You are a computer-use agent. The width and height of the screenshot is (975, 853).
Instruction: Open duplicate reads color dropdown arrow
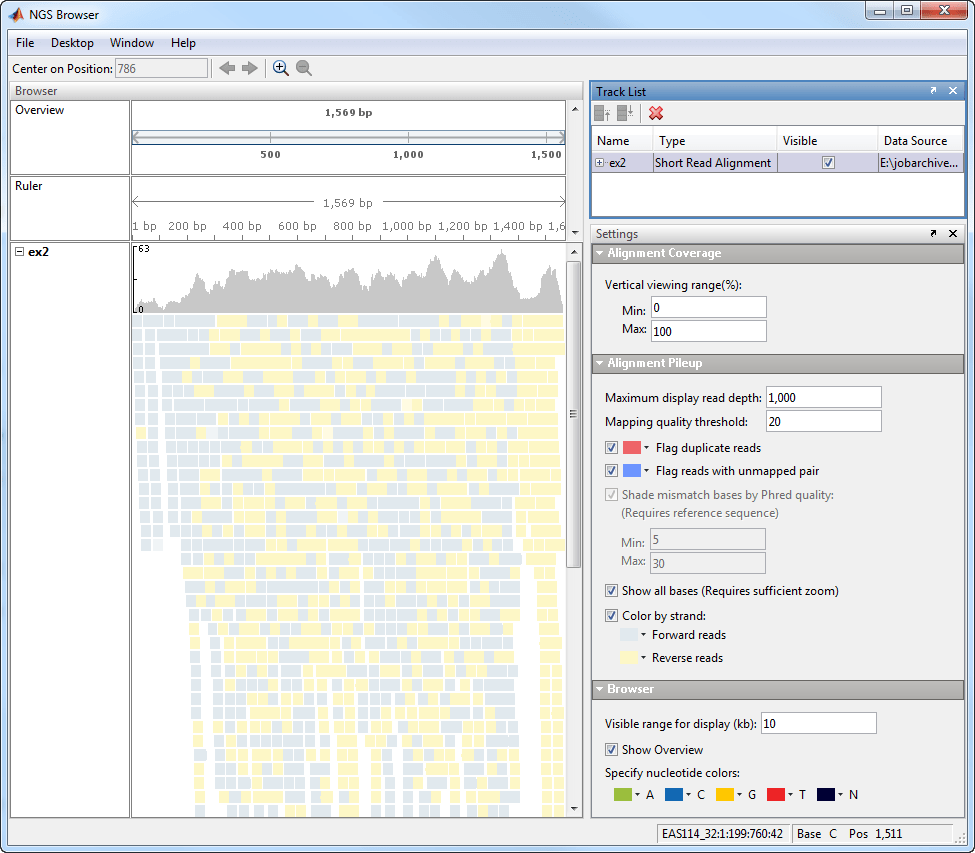pos(647,448)
